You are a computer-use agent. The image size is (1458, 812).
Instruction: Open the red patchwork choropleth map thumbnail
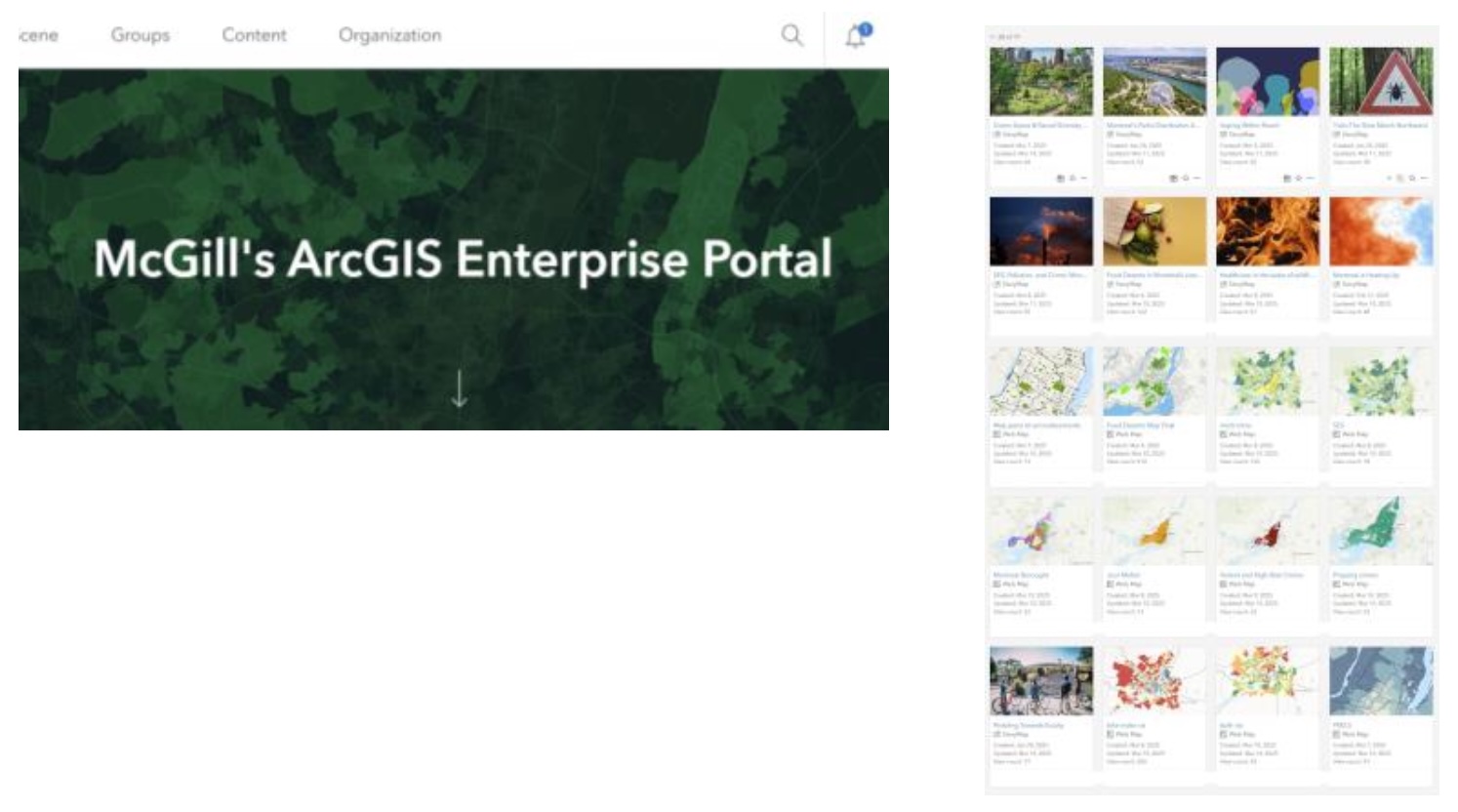point(1154,680)
